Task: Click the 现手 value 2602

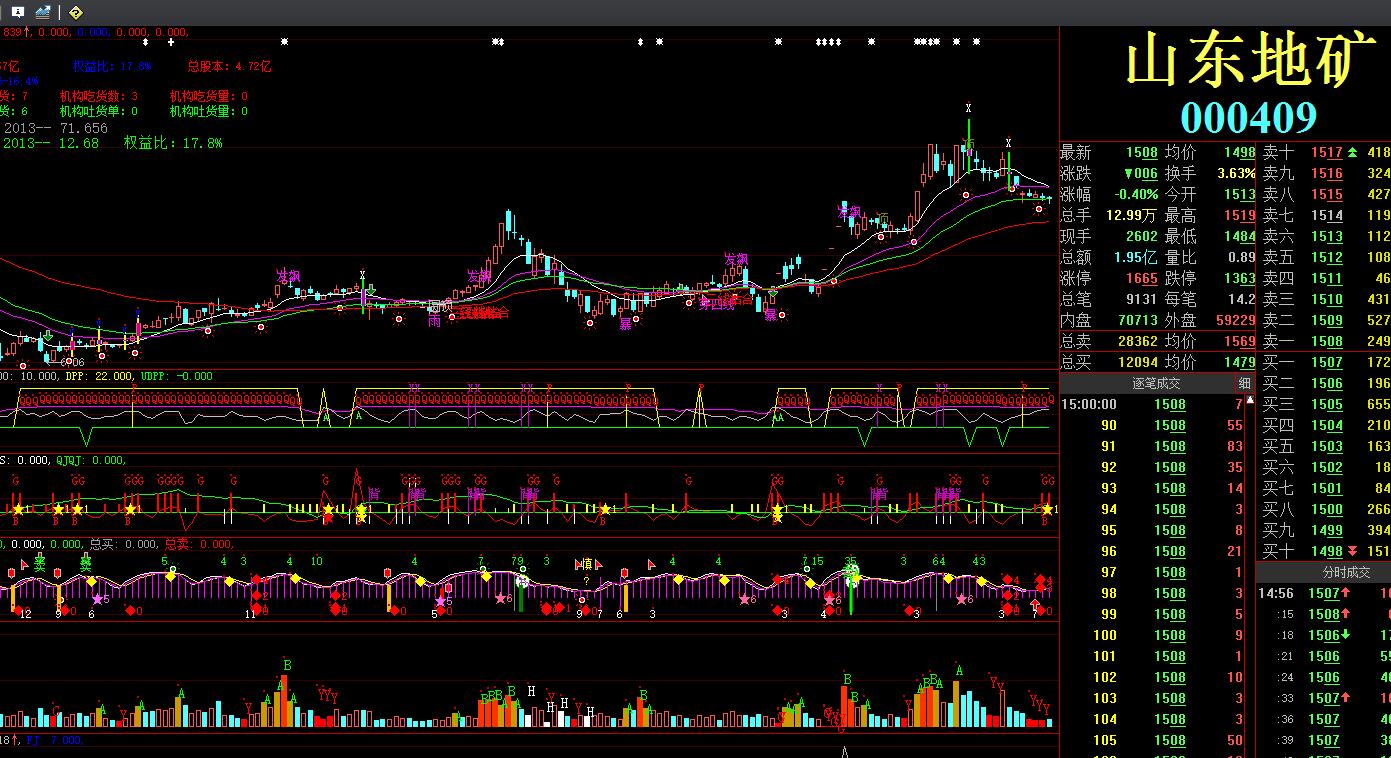Action: click(x=1142, y=237)
